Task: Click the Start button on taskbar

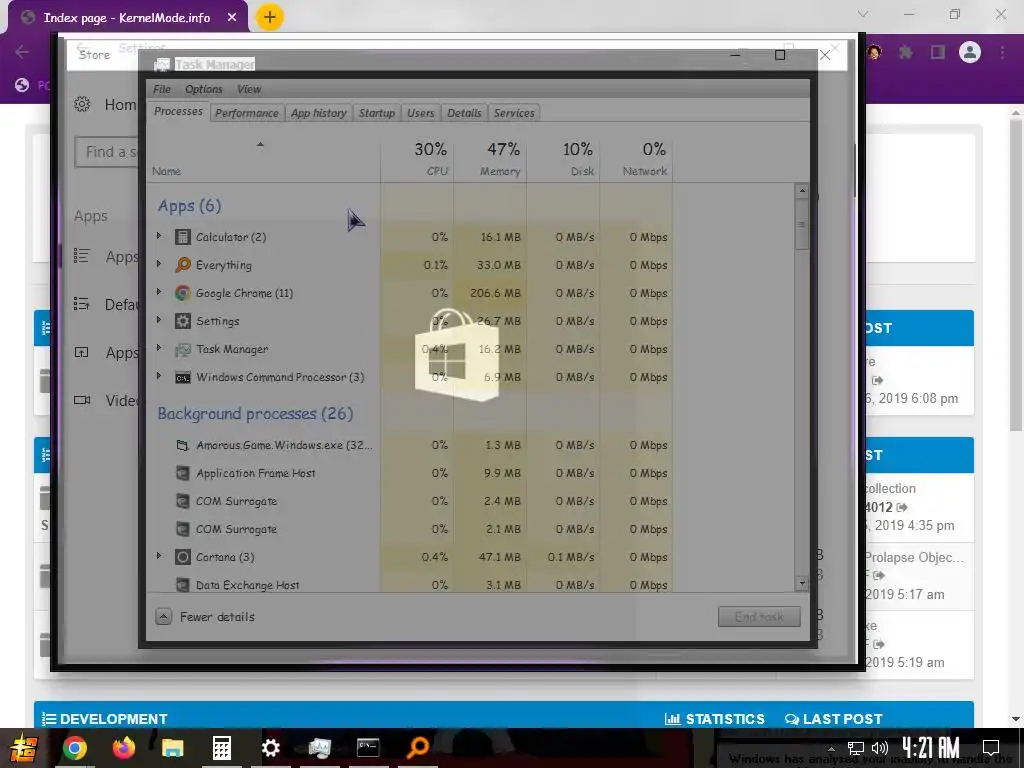Action: point(24,748)
